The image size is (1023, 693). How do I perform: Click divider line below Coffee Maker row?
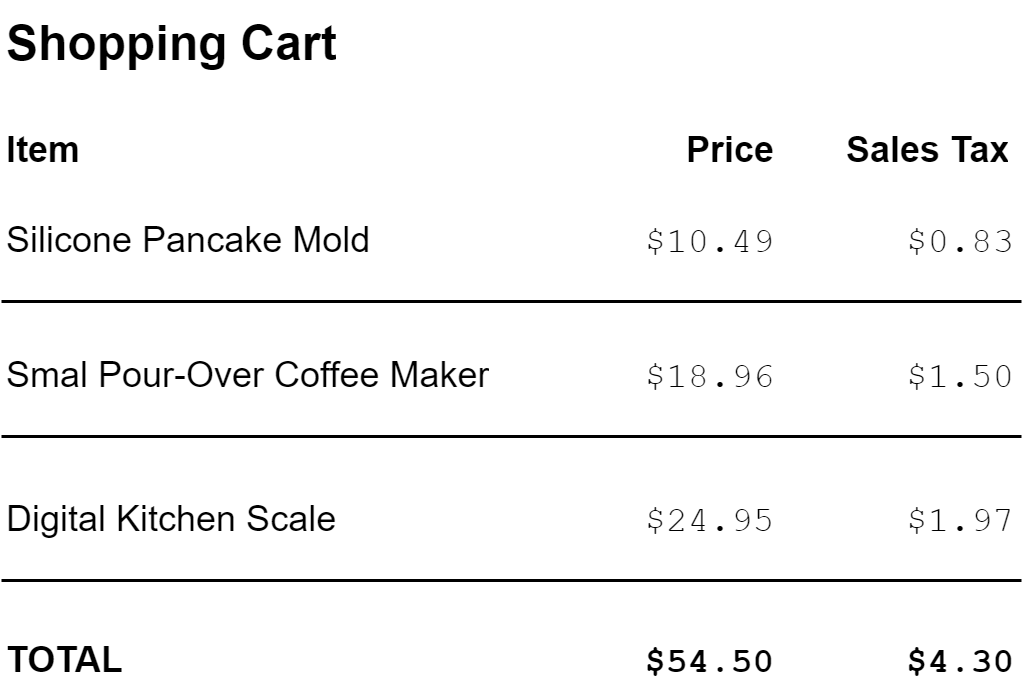click(x=511, y=437)
